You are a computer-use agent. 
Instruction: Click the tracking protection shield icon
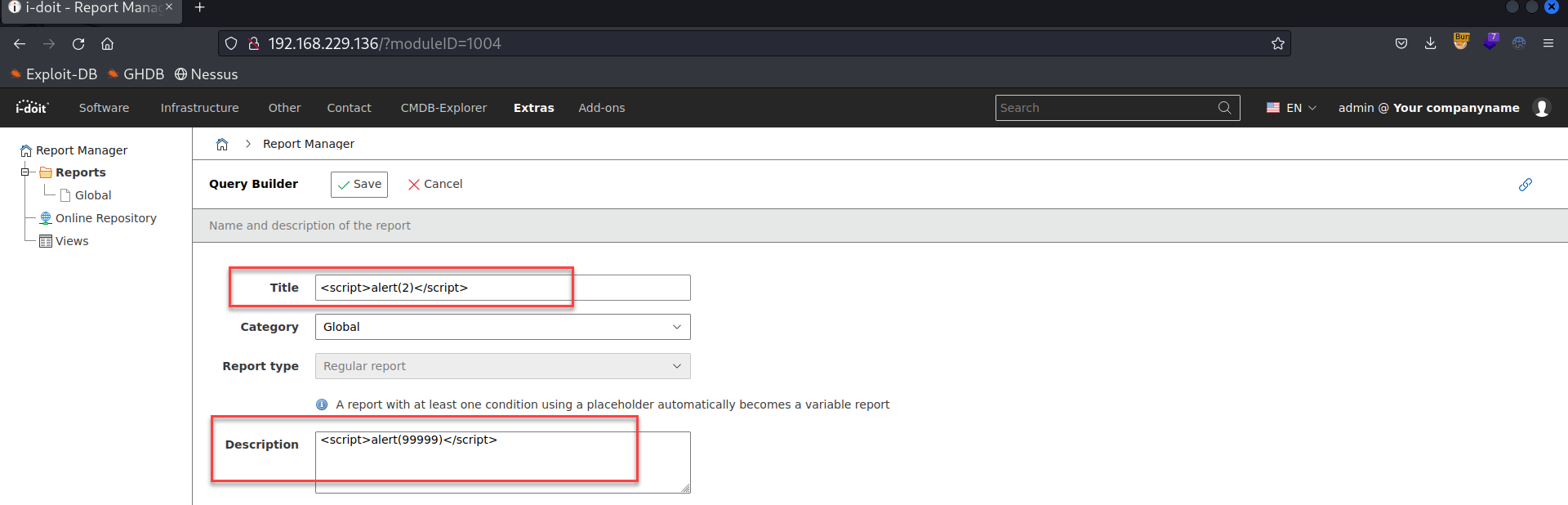click(231, 43)
